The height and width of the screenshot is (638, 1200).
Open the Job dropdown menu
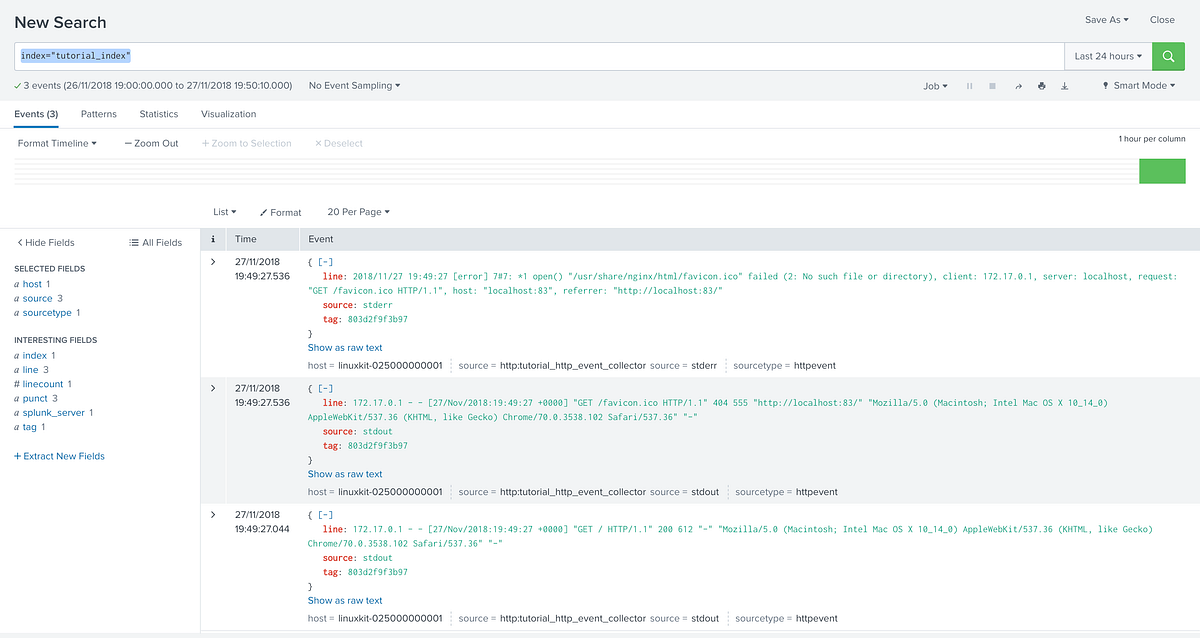coord(935,86)
